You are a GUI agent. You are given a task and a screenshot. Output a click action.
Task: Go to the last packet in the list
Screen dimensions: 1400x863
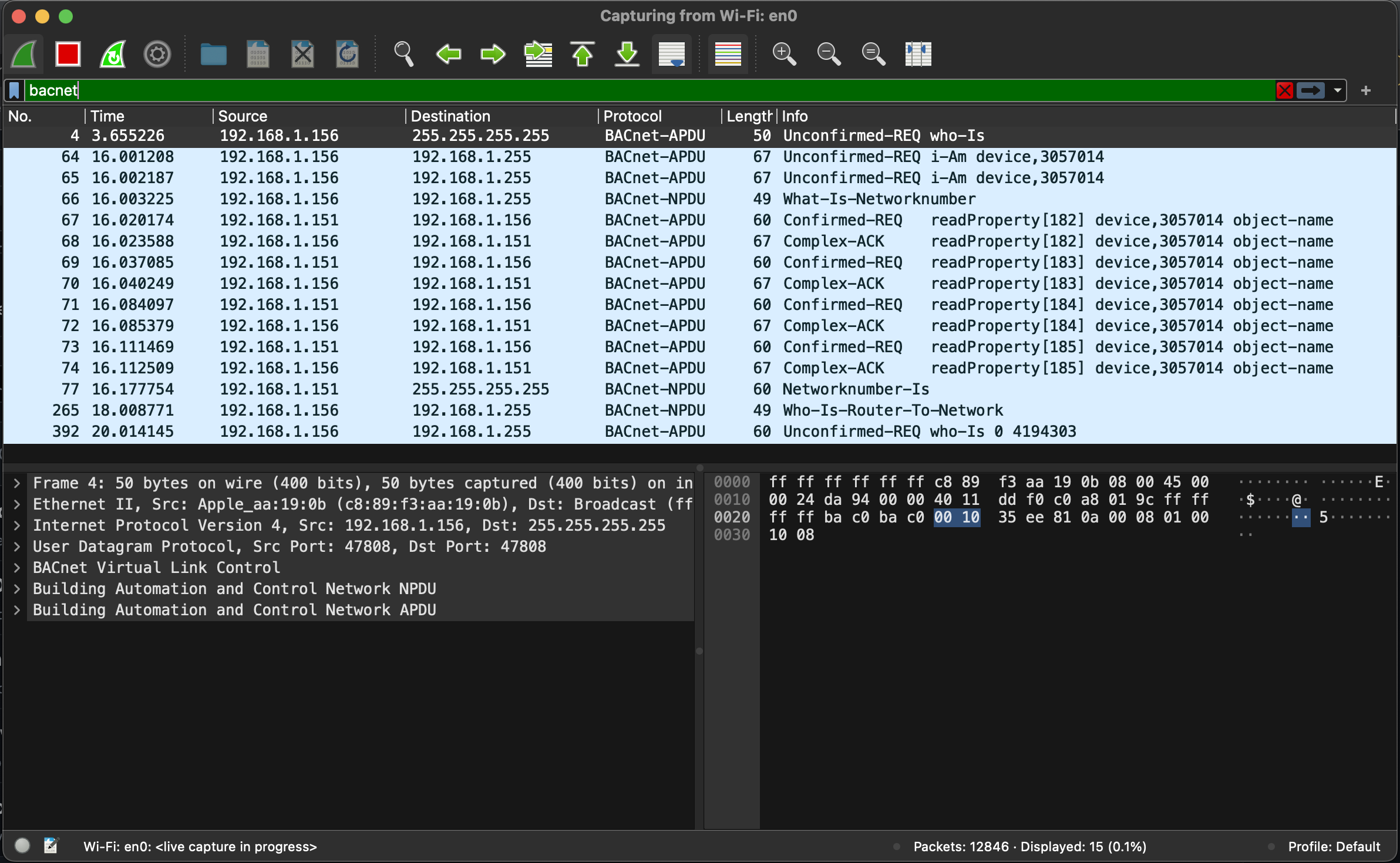(x=626, y=54)
